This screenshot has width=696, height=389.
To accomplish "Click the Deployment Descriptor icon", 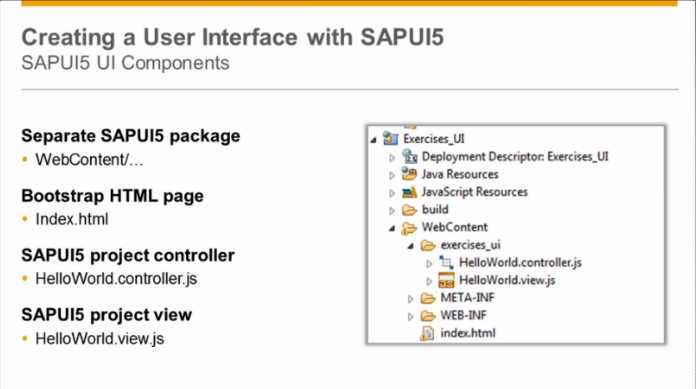I will (x=409, y=156).
